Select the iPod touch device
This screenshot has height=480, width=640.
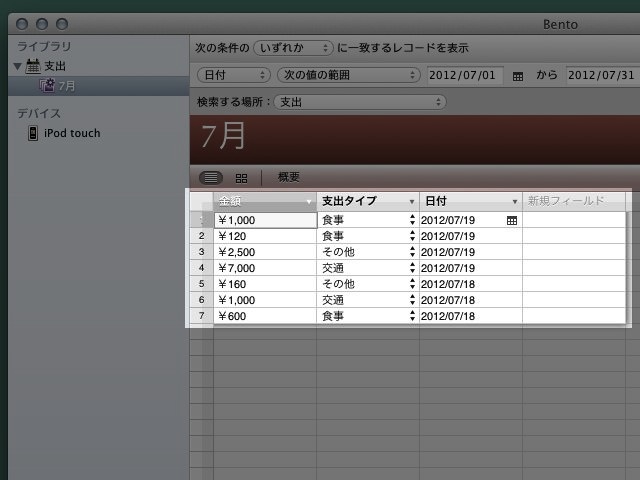(72, 133)
